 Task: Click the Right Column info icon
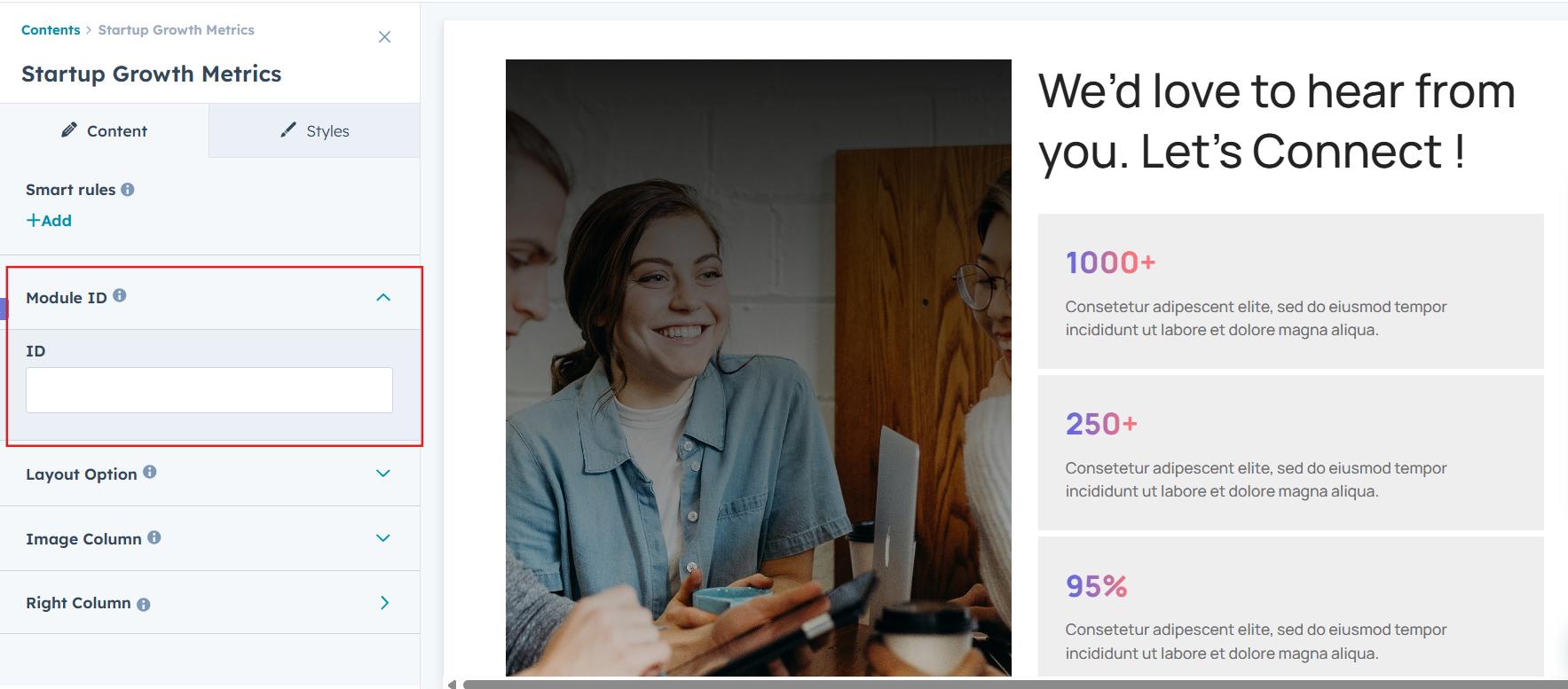144,604
